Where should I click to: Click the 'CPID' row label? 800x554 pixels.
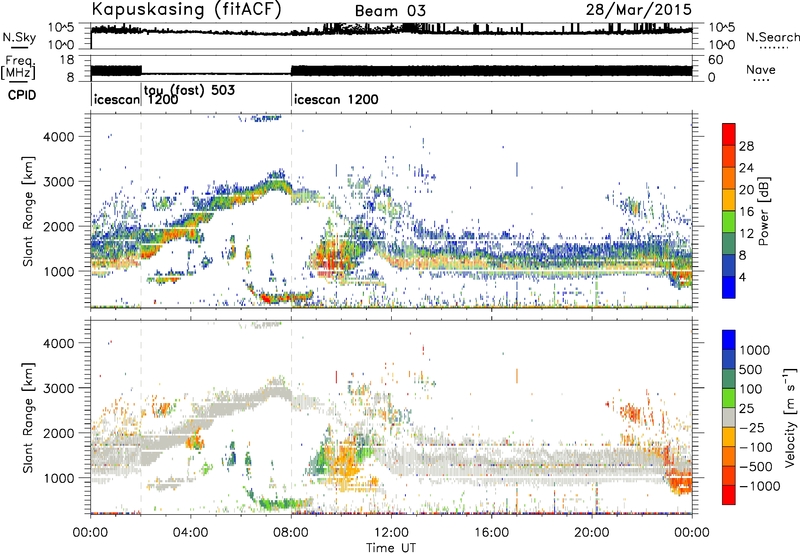(x=22, y=95)
